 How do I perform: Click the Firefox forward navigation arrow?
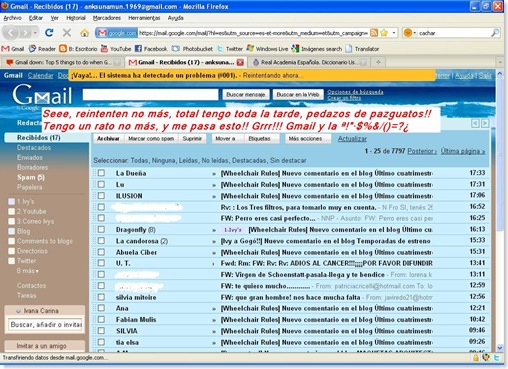pyautogui.click(x=25, y=33)
